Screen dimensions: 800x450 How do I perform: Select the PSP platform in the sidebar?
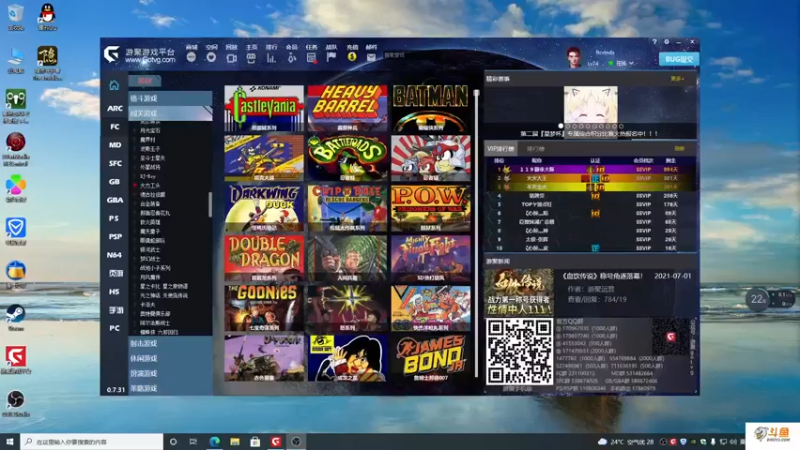115,237
